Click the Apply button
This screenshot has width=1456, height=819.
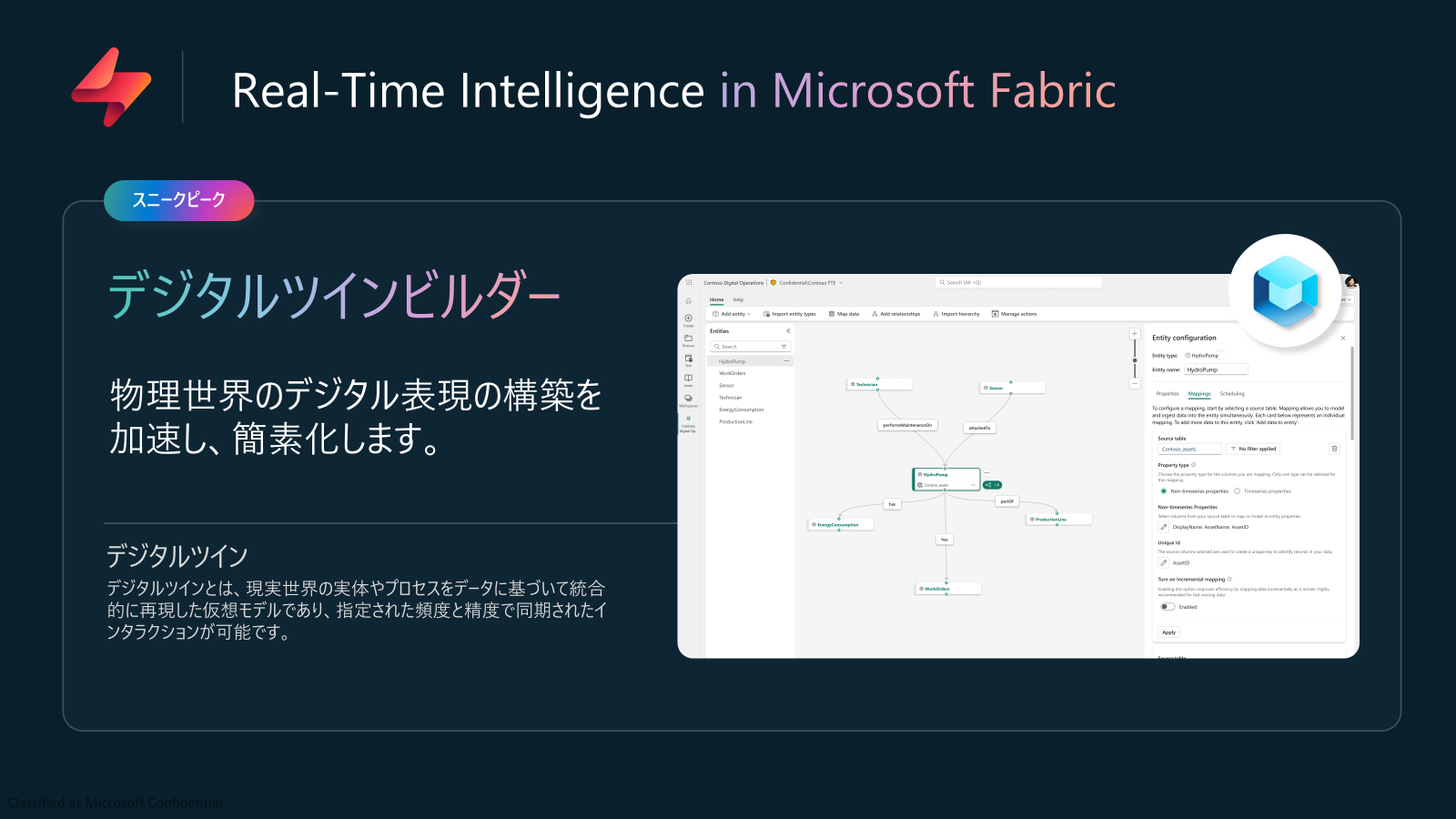pos(1168,632)
